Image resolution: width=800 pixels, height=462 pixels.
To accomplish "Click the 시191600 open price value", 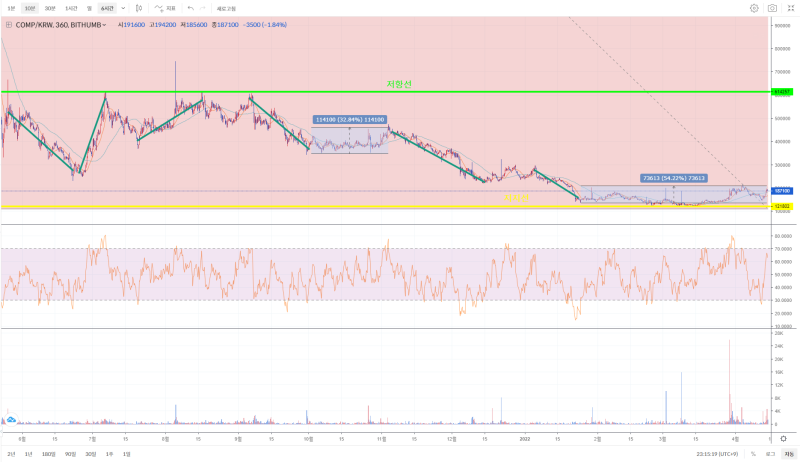I will 131,24.
